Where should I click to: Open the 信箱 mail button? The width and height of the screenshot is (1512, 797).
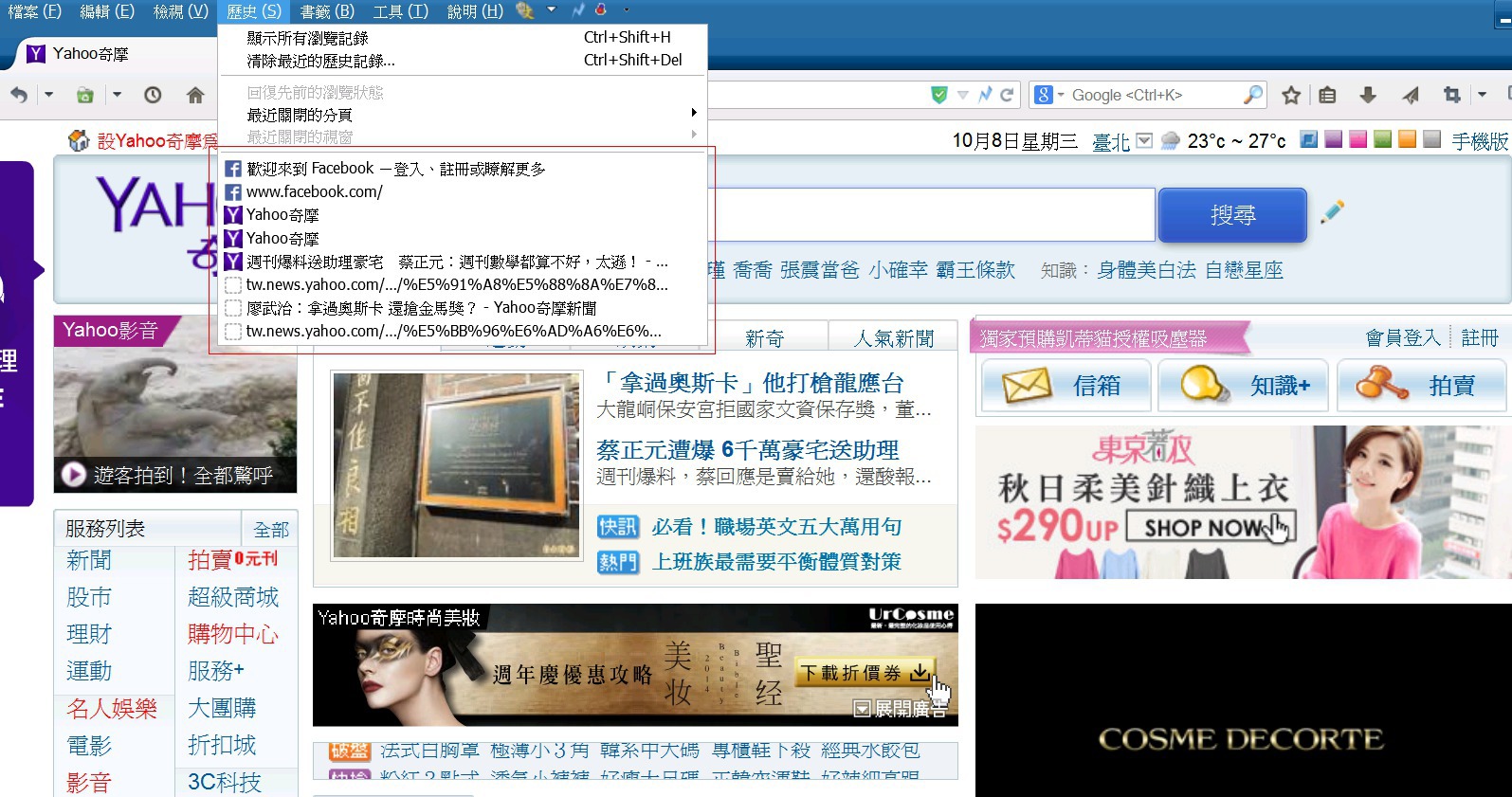tap(1066, 386)
